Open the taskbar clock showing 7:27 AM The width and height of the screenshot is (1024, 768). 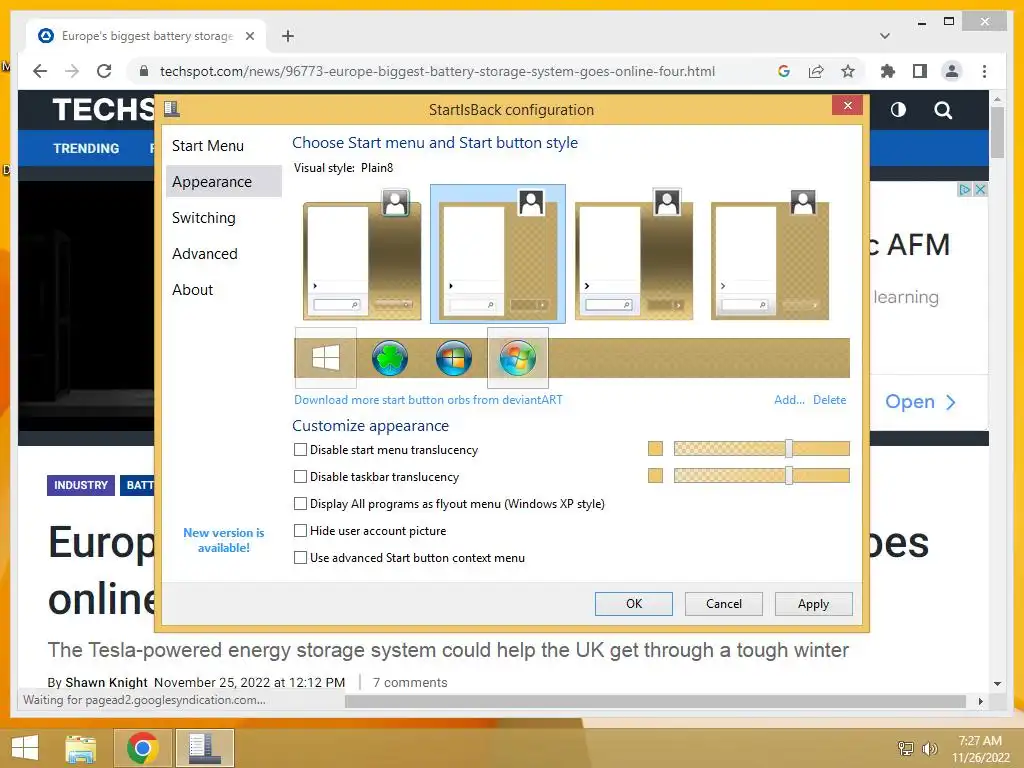coord(980,749)
